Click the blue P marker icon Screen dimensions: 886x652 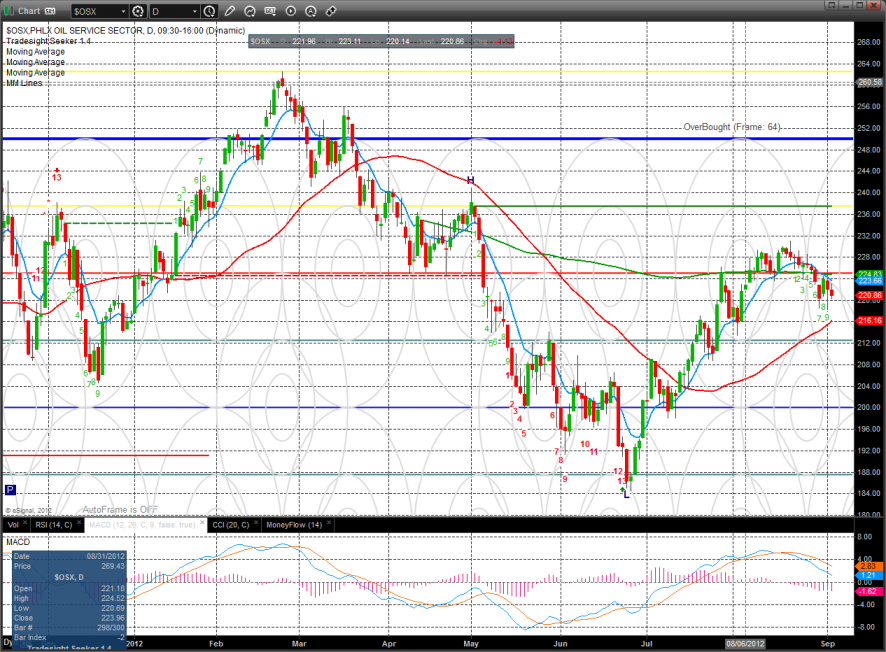(x=10, y=489)
